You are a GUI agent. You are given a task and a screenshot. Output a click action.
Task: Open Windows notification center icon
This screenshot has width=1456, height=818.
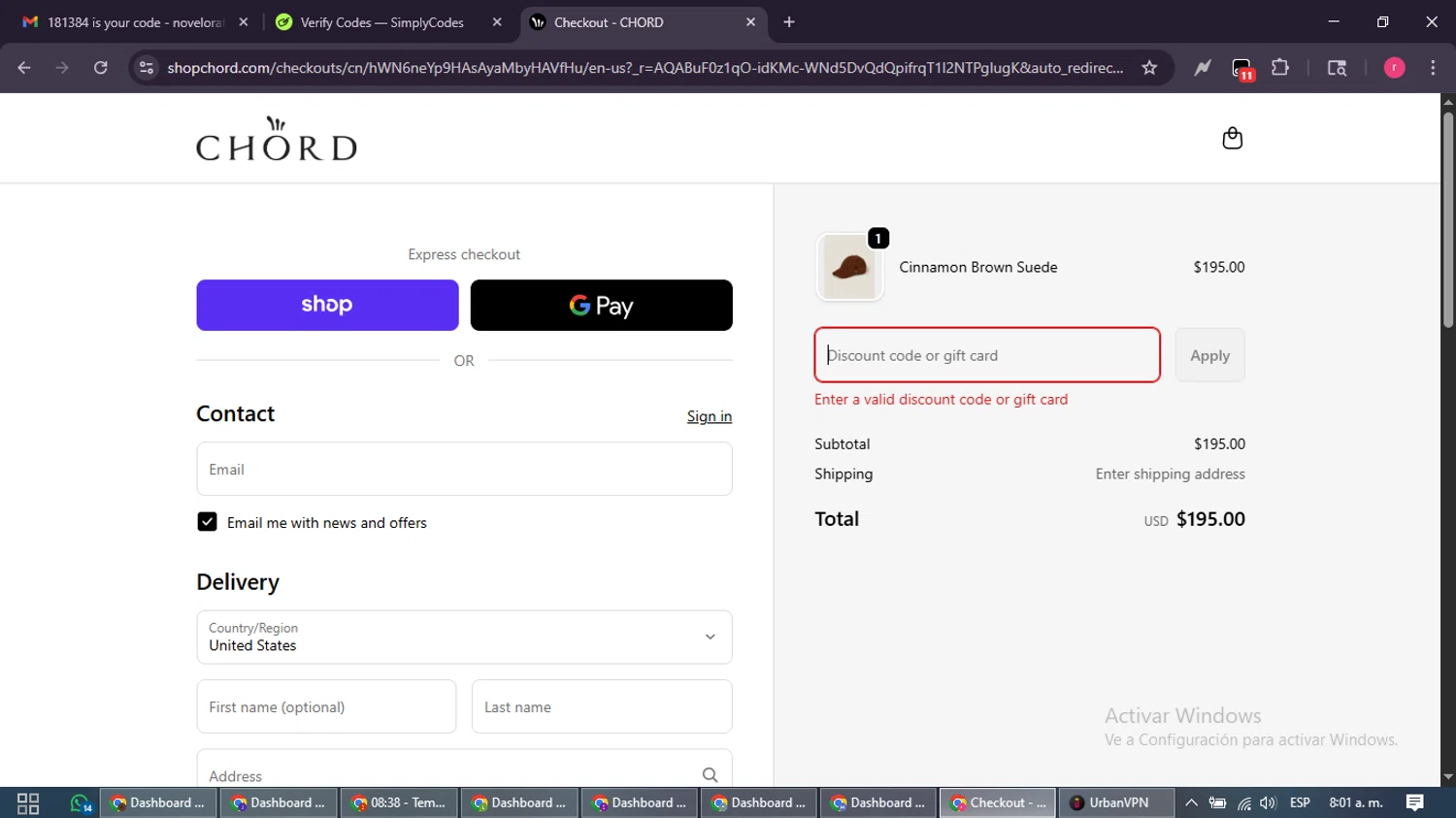(x=1414, y=803)
